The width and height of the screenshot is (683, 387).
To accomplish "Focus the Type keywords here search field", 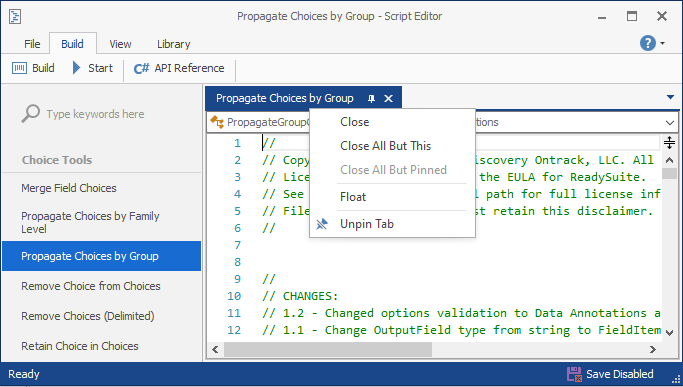I will point(95,114).
